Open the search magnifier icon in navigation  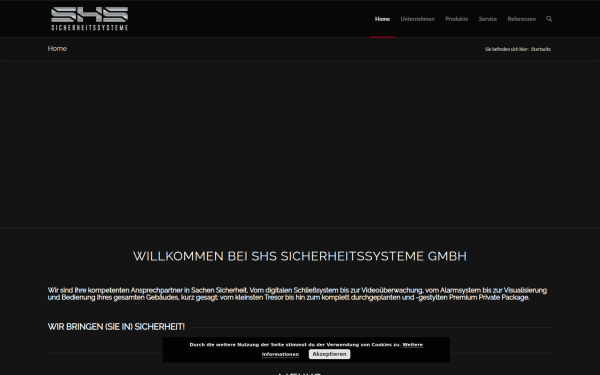(x=549, y=19)
